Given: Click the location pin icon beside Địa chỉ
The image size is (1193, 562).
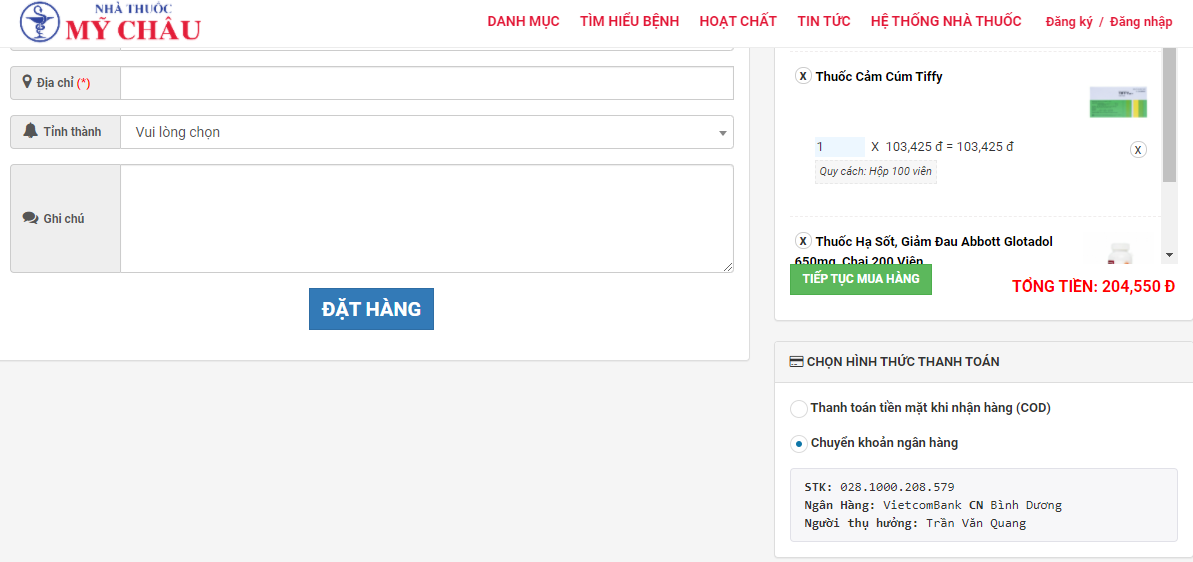Looking at the screenshot, I should (27, 82).
